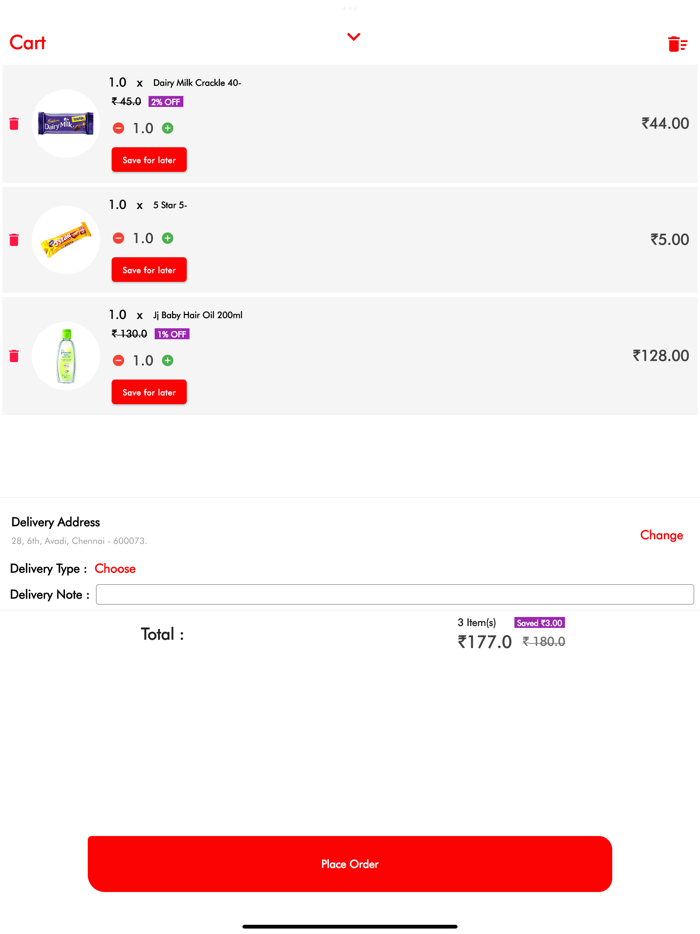Viewport: 700px width, 934px height.
Task: Open Dairy Milk Crackle product image
Action: pos(66,123)
